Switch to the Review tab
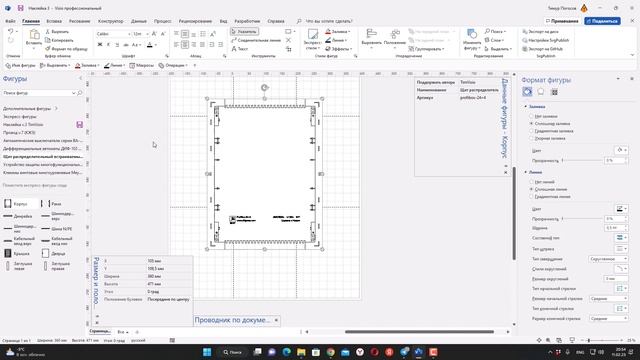The height and width of the screenshot is (360, 640). tap(195, 21)
